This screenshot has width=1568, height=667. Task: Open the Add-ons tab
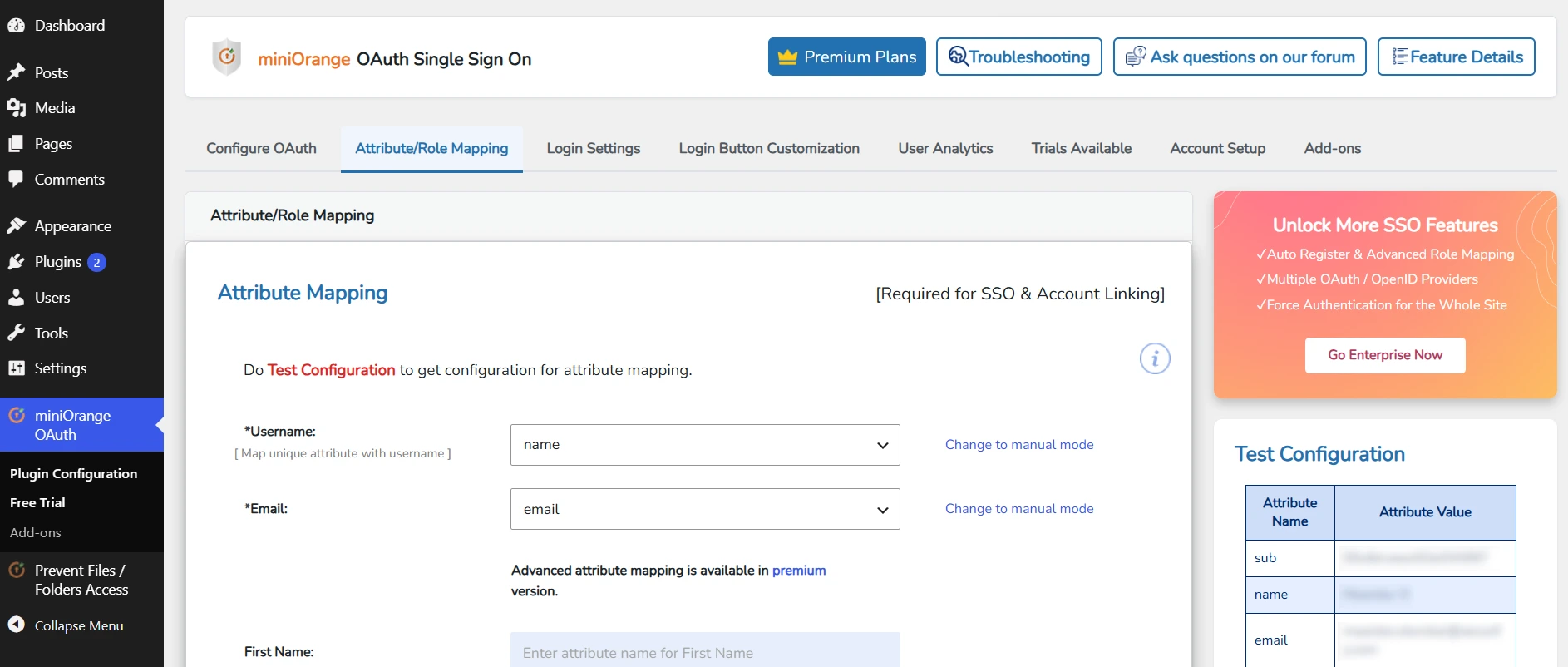click(x=1333, y=149)
